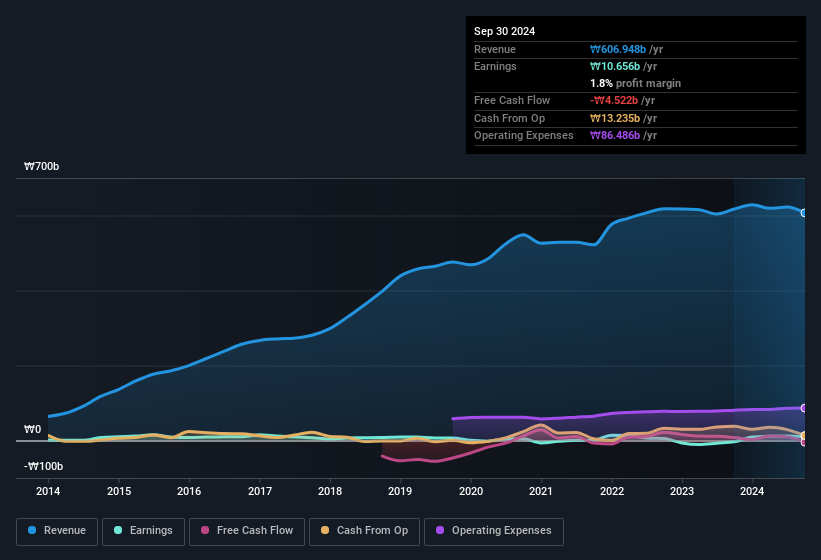This screenshot has width=821, height=560.
Task: Click the 2022 x-axis label
Action: pos(612,491)
